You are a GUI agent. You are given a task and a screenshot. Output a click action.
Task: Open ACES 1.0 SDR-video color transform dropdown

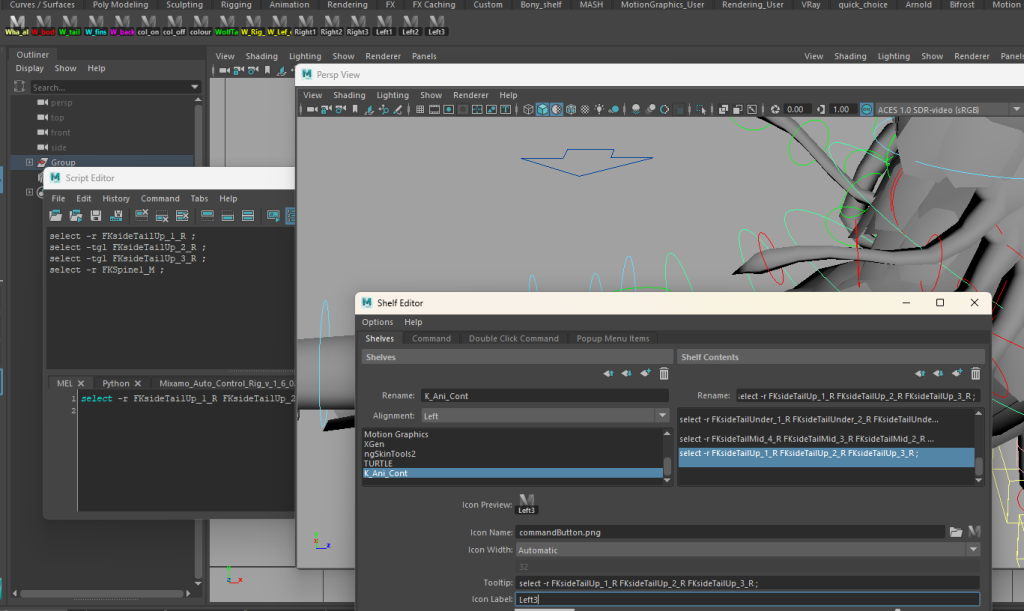click(1016, 110)
